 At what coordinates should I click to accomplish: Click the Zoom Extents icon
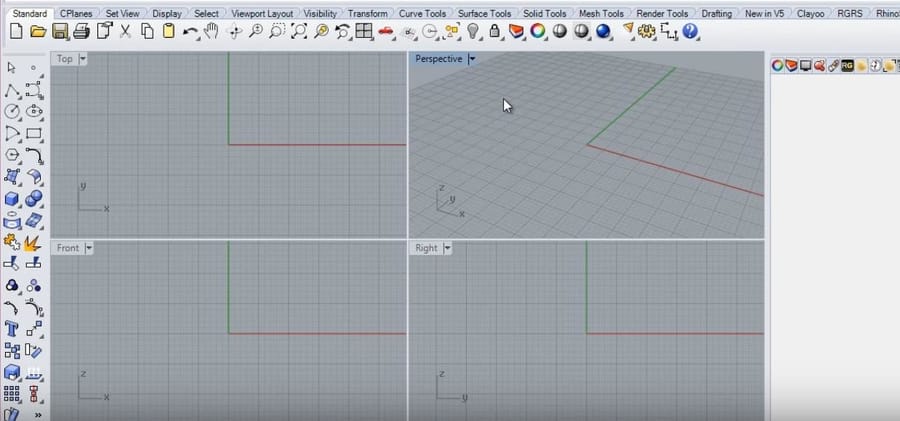coord(298,31)
